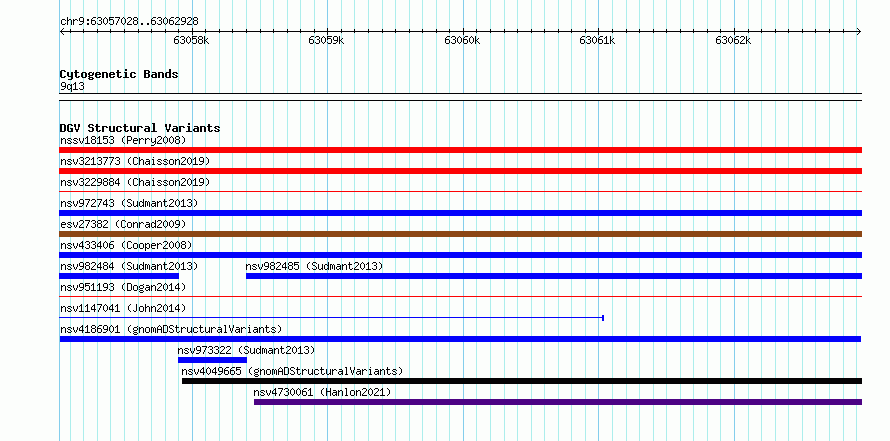Click the red nsv3213773 feature bar
Screen dimensions: 890x441
click(461, 171)
